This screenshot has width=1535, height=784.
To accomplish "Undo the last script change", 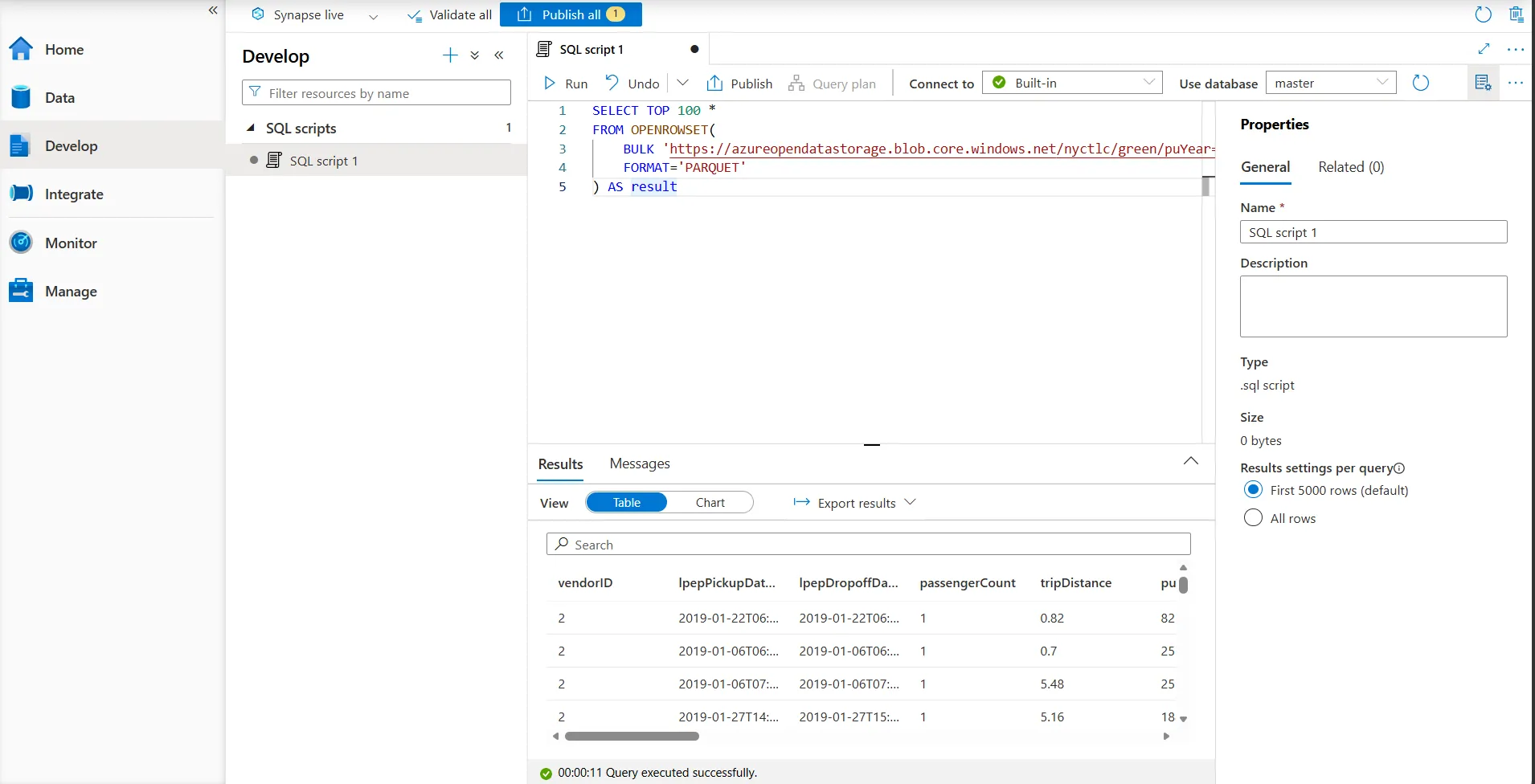I will tap(632, 83).
